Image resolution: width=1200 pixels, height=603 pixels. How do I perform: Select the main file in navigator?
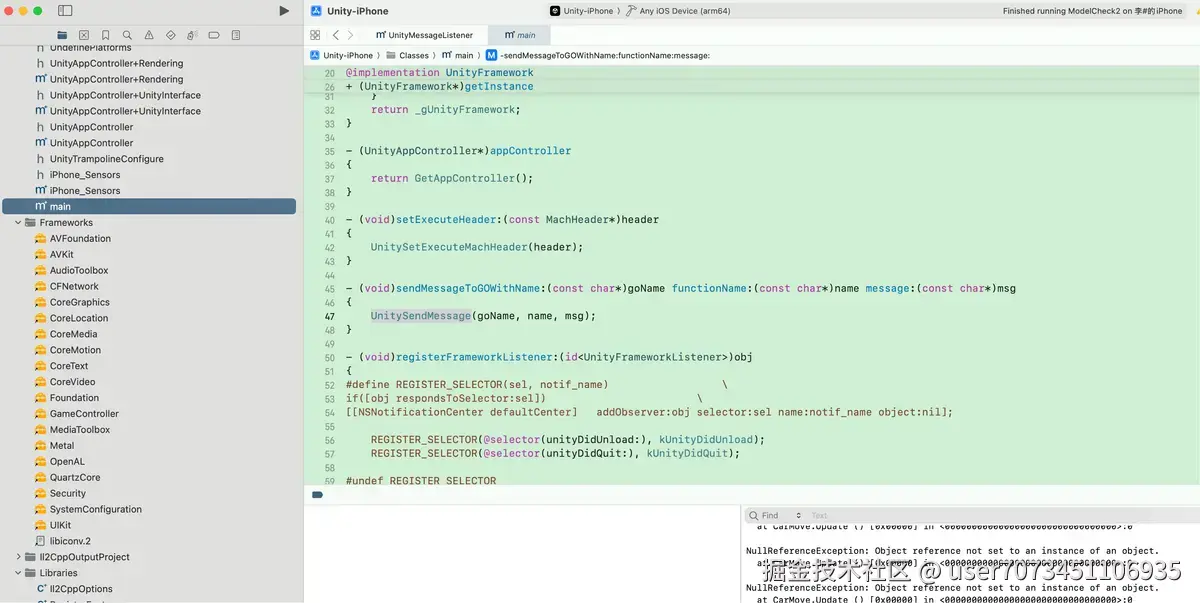click(149, 207)
